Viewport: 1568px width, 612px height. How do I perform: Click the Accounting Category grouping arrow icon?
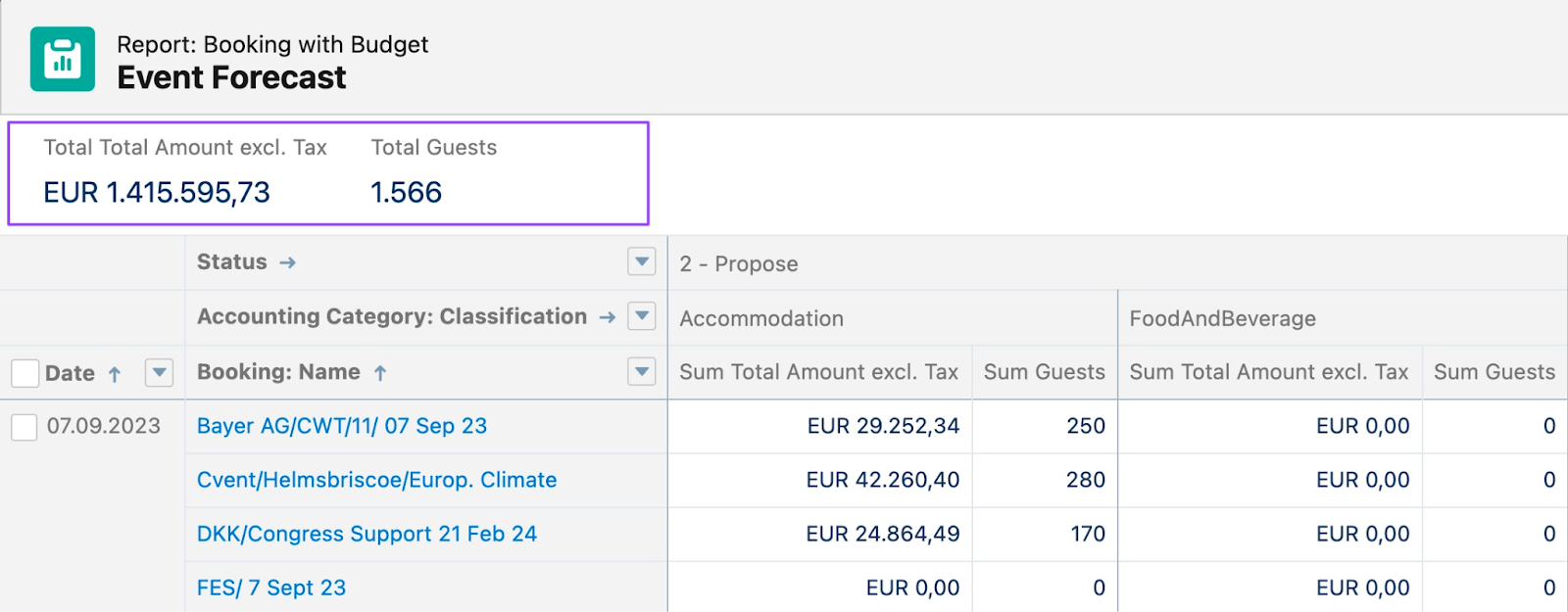607,317
